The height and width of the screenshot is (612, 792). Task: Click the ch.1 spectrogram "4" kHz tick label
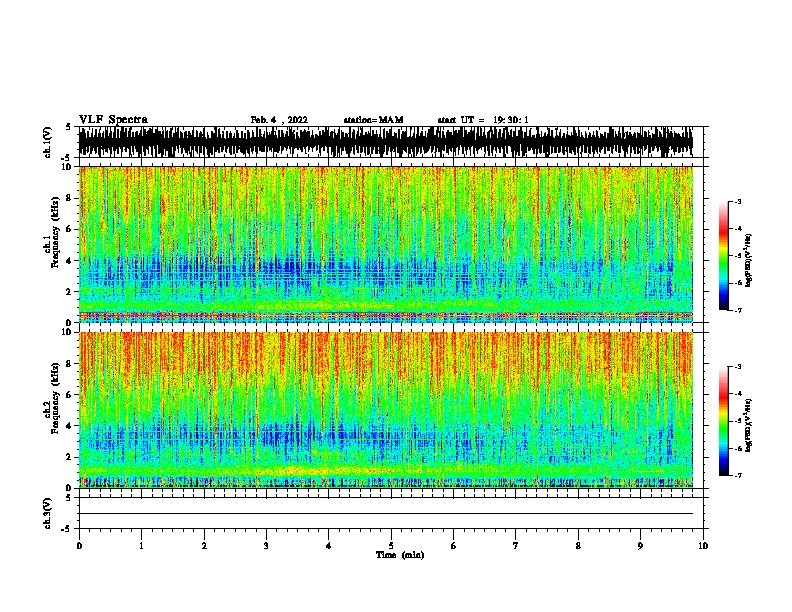click(x=70, y=260)
